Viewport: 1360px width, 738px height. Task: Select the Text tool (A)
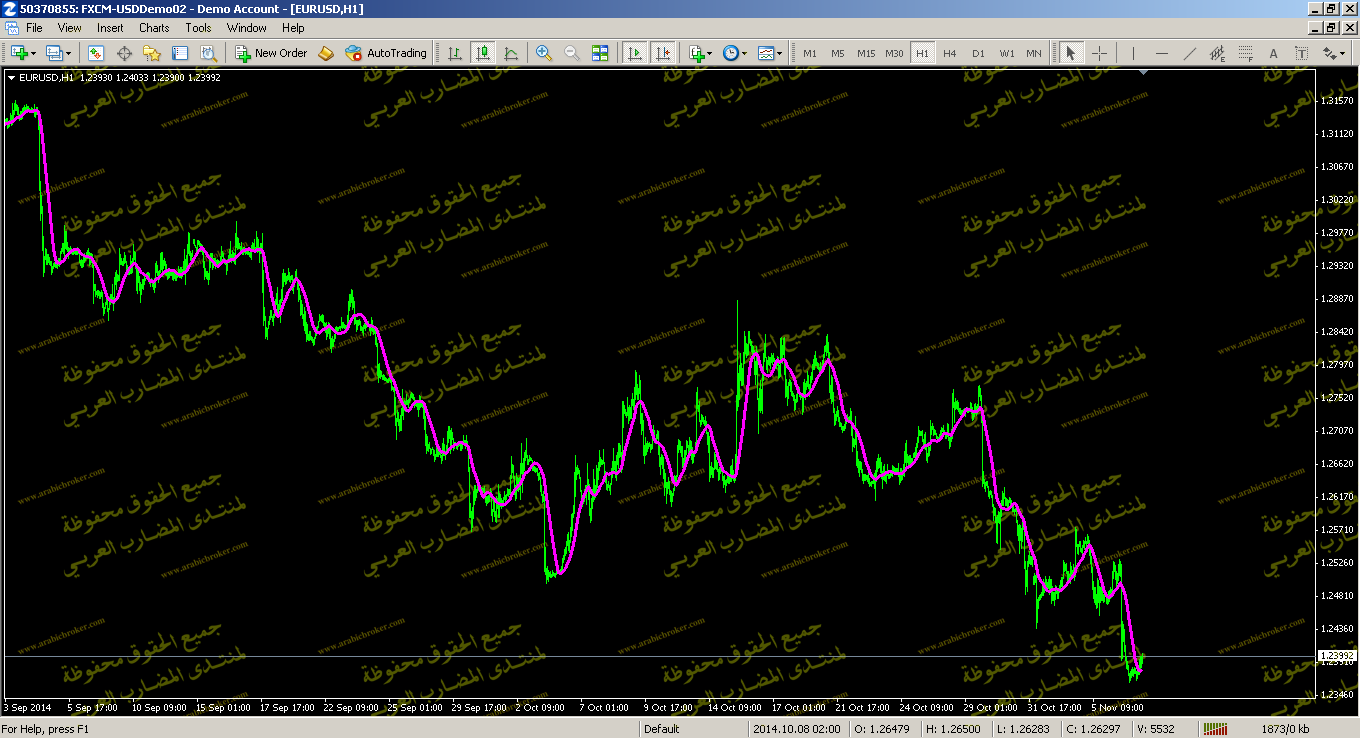[1273, 53]
